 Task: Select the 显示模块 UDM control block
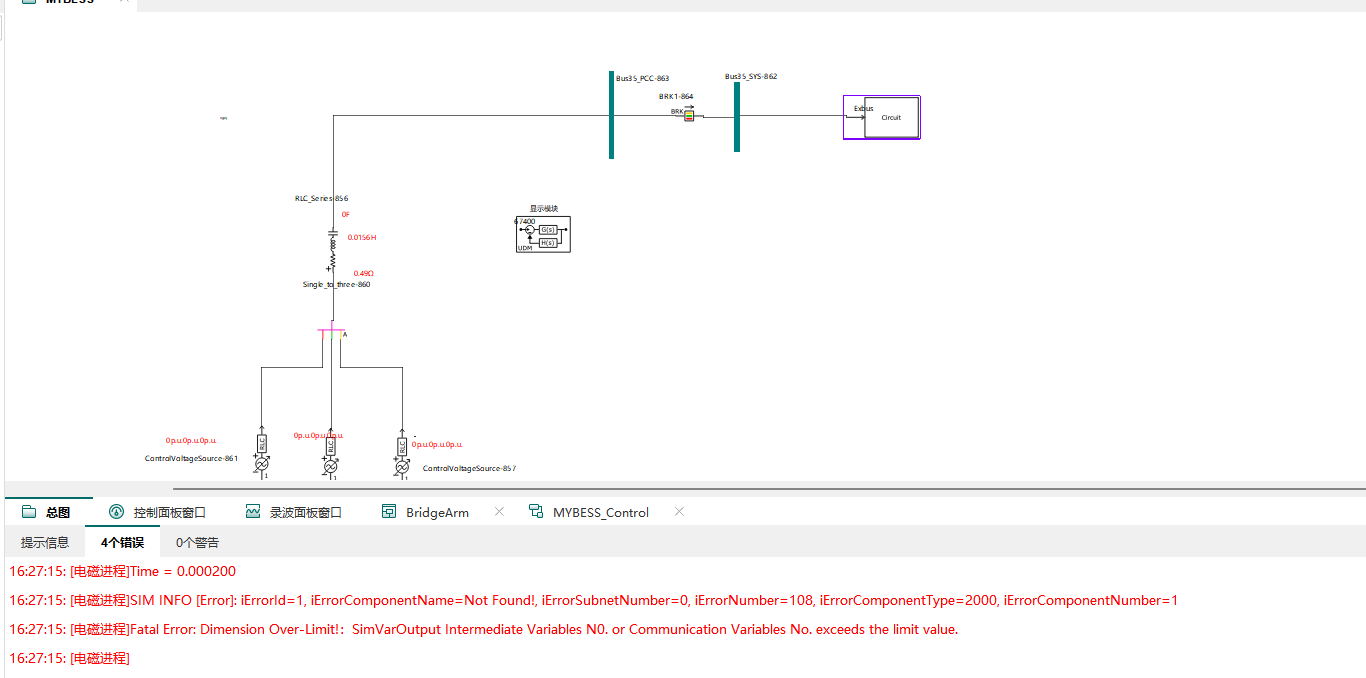543,234
